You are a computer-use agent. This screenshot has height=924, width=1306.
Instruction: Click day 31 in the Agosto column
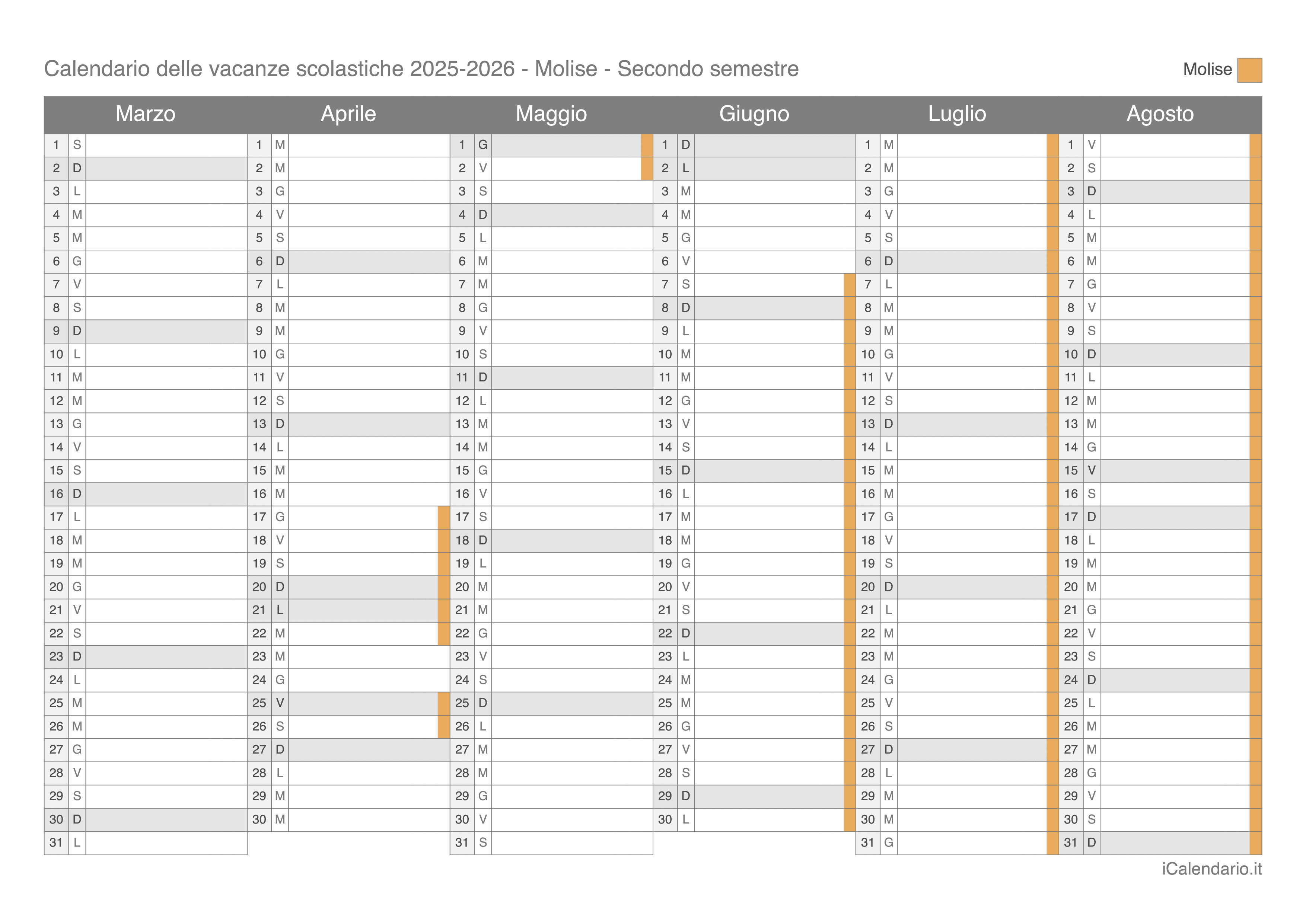point(1160,843)
